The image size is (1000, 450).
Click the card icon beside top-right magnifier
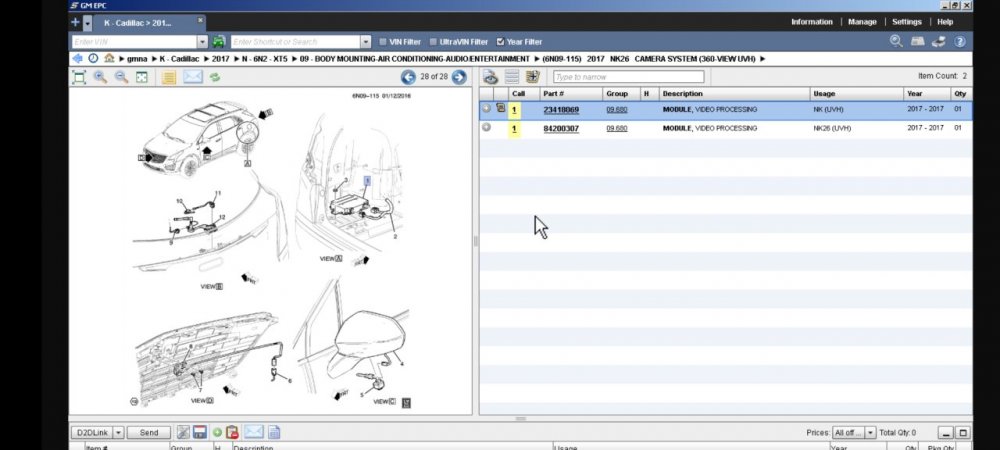[x=917, y=41]
